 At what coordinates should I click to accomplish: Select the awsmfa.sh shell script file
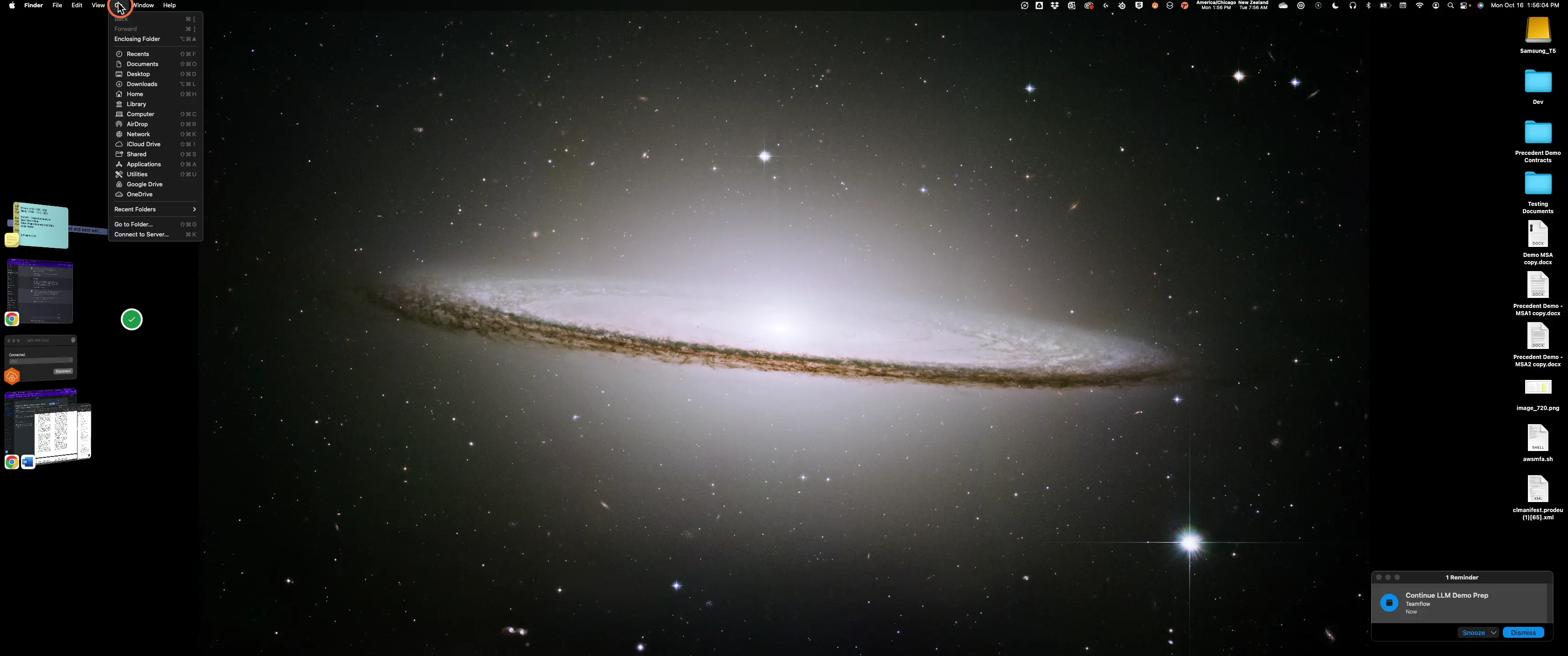pos(1537,438)
